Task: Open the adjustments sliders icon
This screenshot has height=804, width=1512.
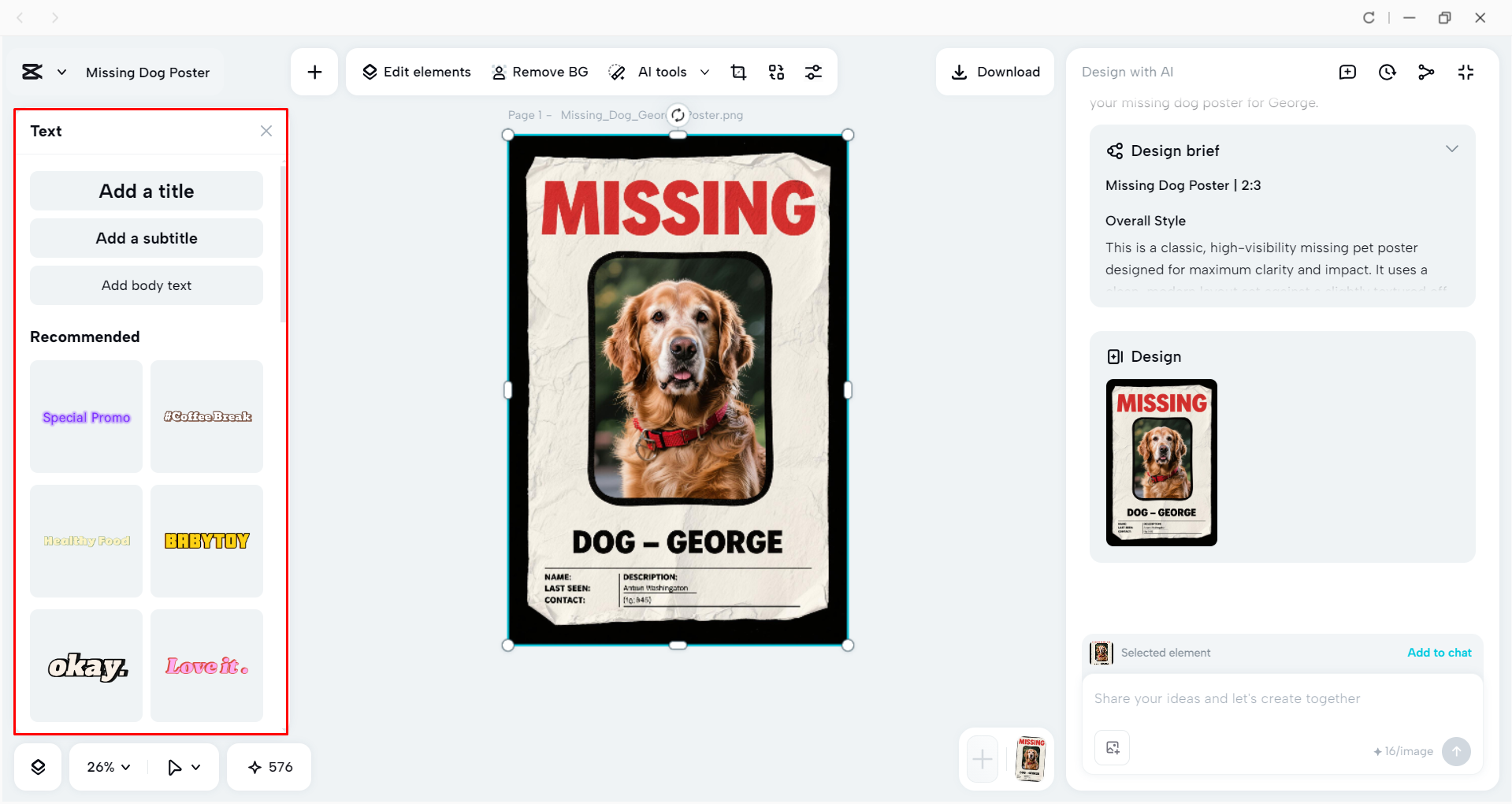Action: [813, 73]
